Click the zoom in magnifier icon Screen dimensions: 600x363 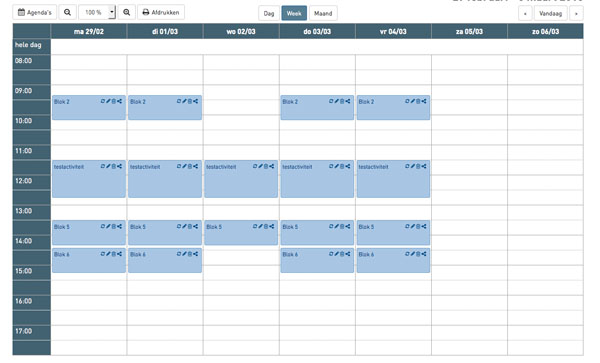[x=127, y=12]
